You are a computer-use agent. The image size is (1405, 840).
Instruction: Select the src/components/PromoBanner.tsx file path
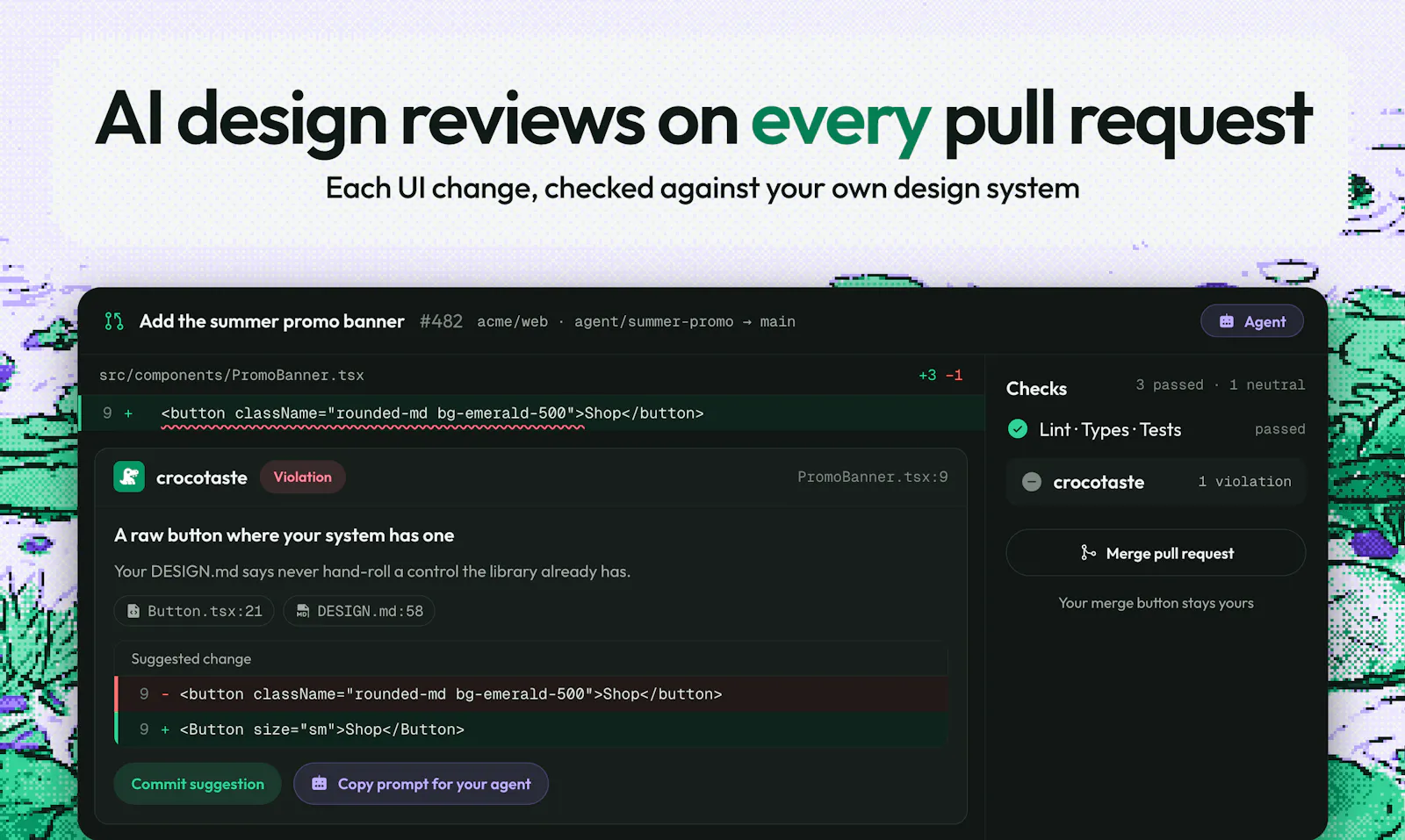[232, 375]
